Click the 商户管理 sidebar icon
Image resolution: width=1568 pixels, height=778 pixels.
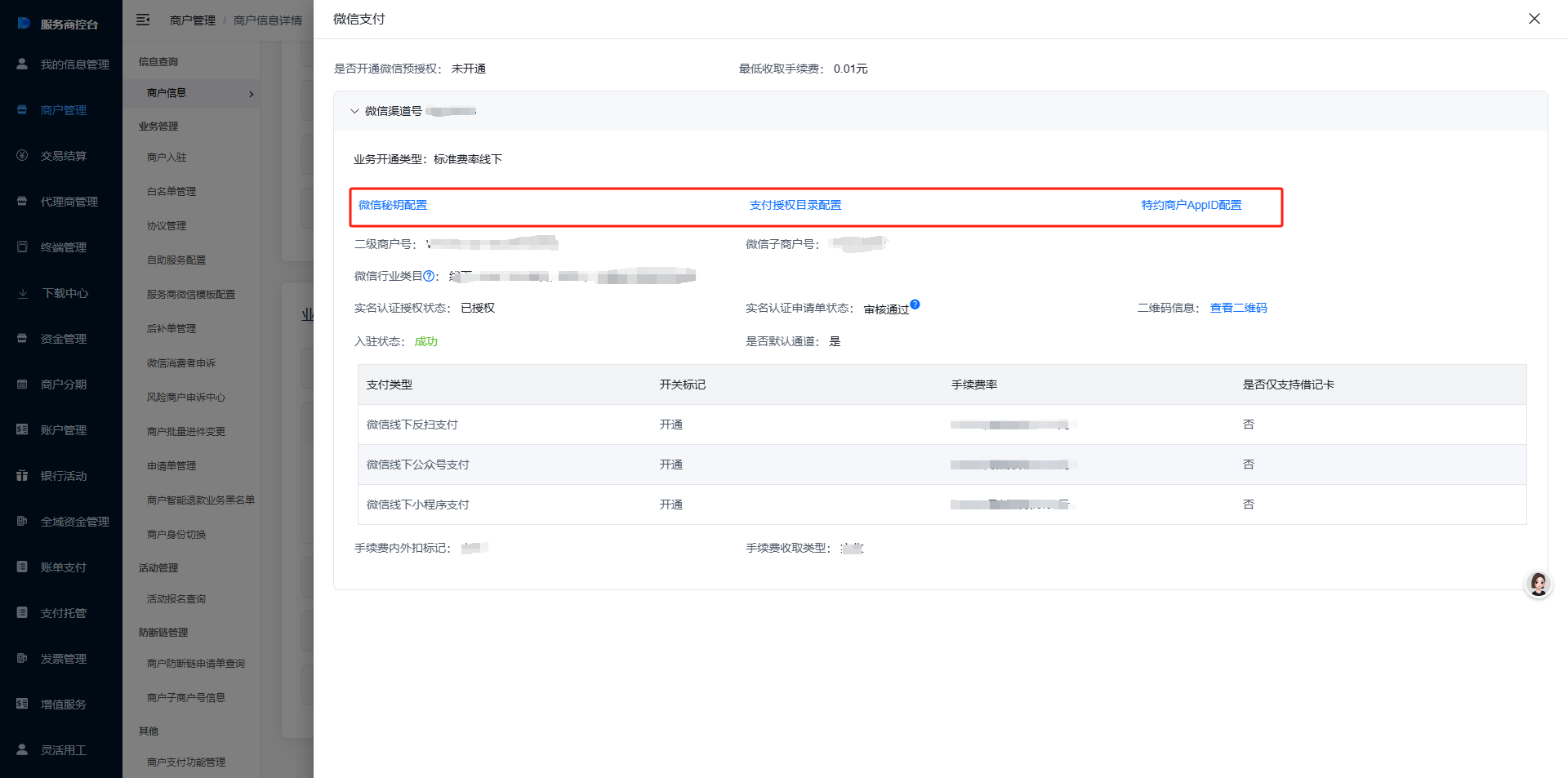[23, 109]
